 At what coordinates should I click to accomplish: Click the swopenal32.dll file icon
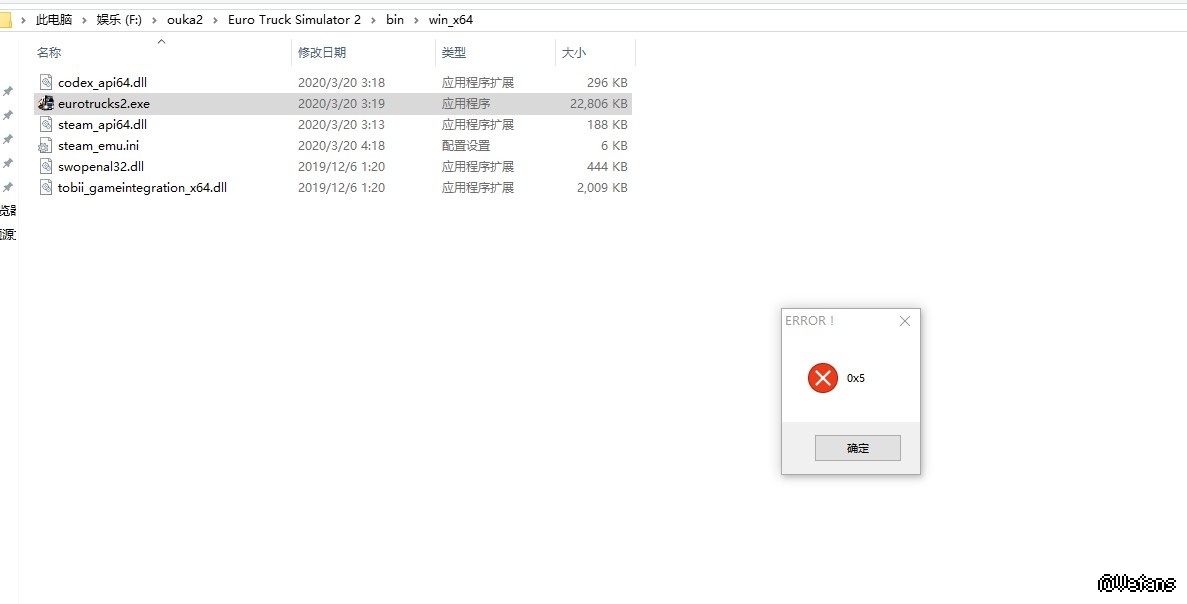pyautogui.click(x=45, y=167)
